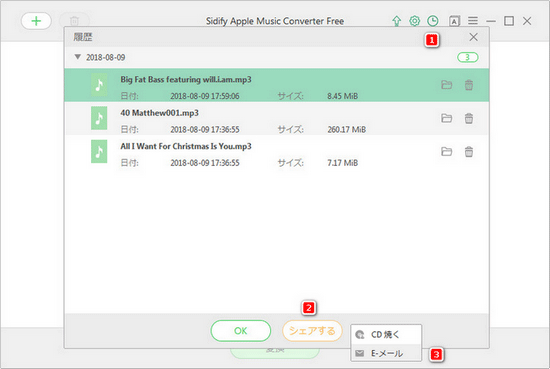The width and height of the screenshot is (550, 369).
Task: Click the green add files plus button
Action: [36, 21]
